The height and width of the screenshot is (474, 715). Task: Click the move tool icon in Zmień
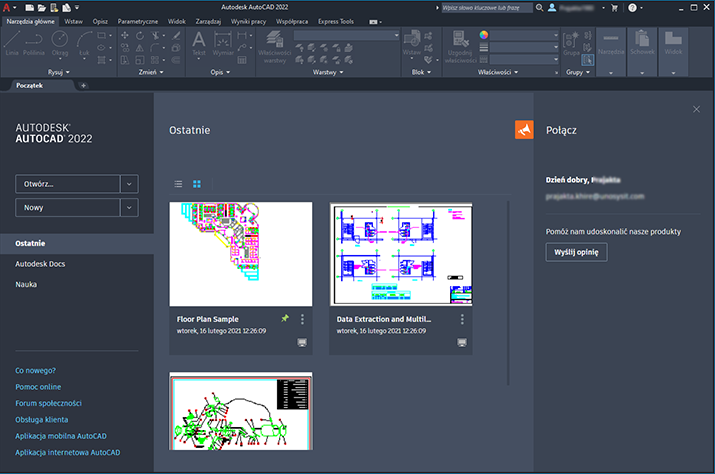click(124, 35)
